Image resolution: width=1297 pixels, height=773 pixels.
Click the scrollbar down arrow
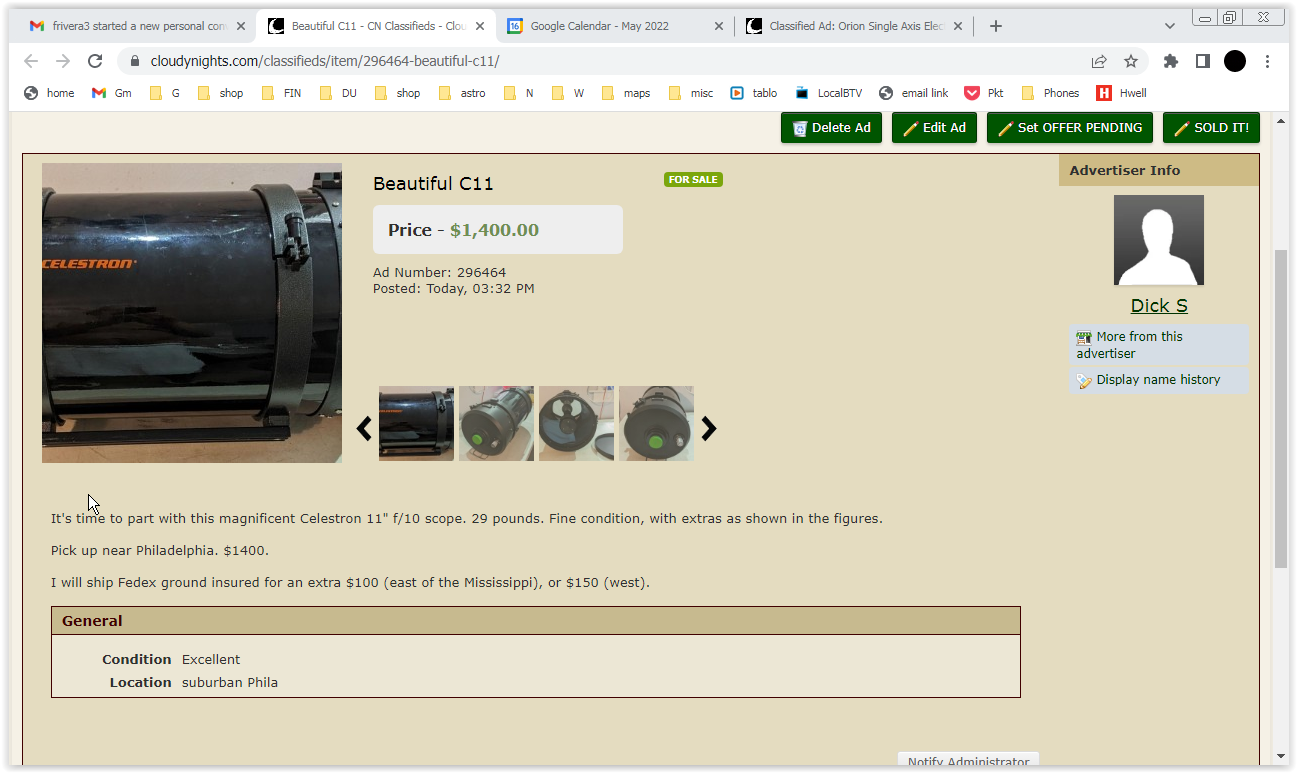(1281, 757)
